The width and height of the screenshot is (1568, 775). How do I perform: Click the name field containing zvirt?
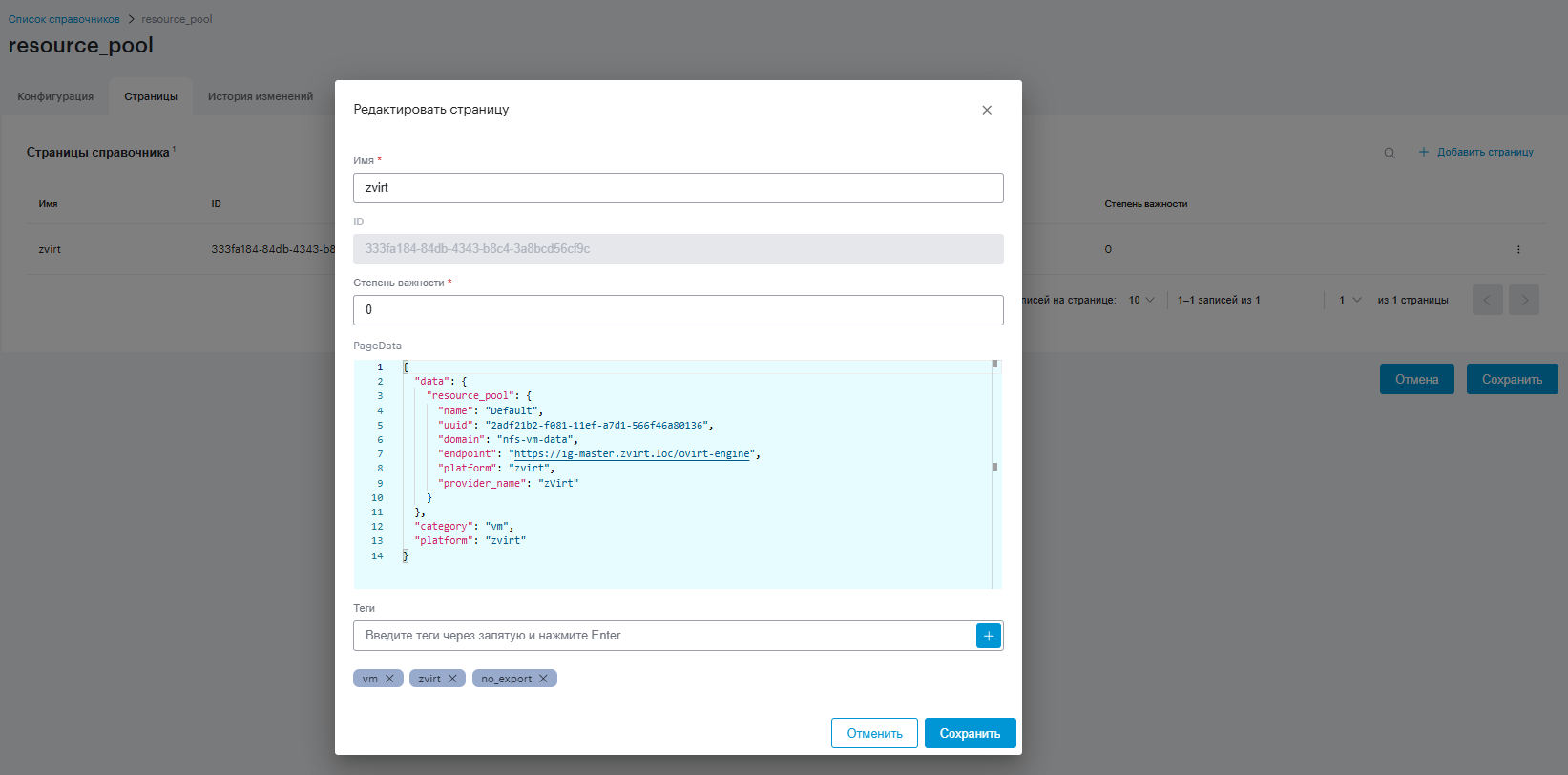tap(679, 188)
